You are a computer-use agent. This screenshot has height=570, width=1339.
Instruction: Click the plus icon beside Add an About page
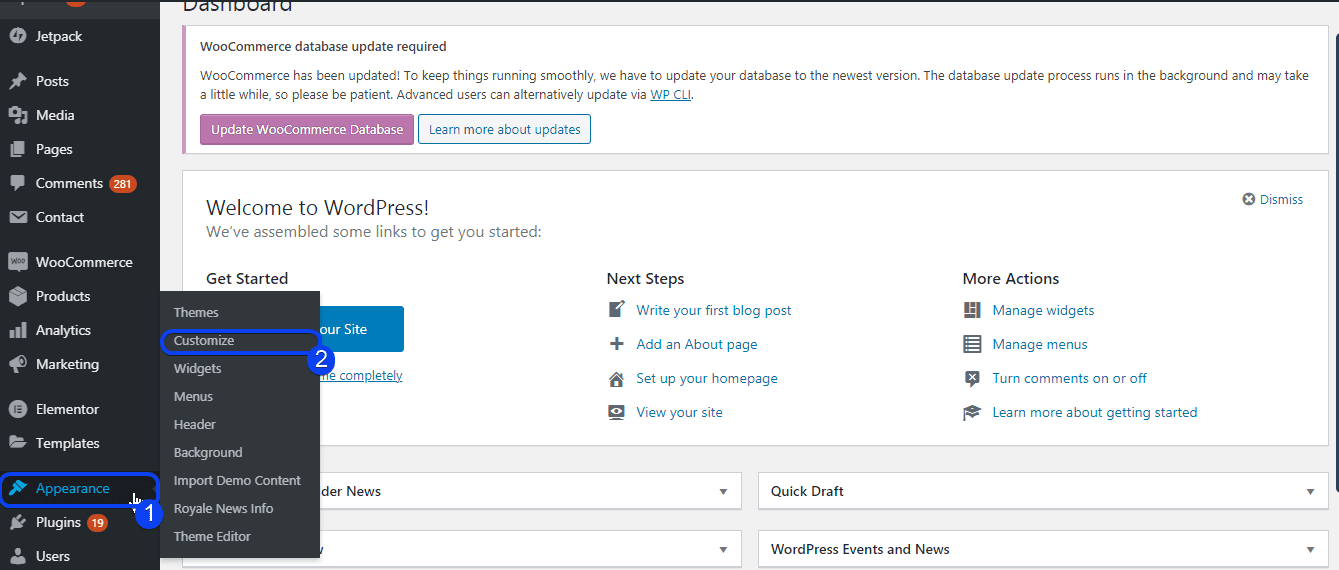[x=616, y=344]
